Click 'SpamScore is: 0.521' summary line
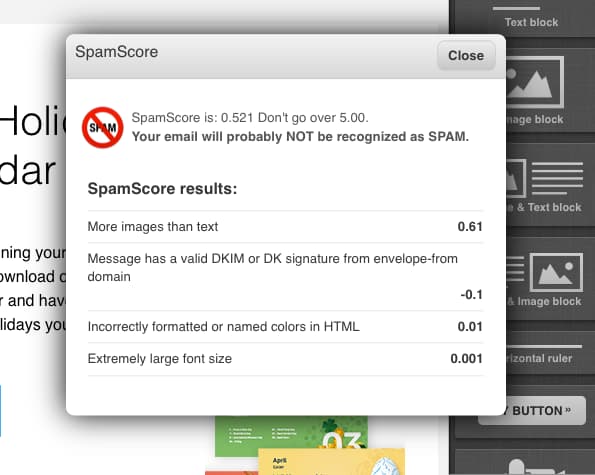This screenshot has width=595, height=475. pyautogui.click(x=250, y=118)
